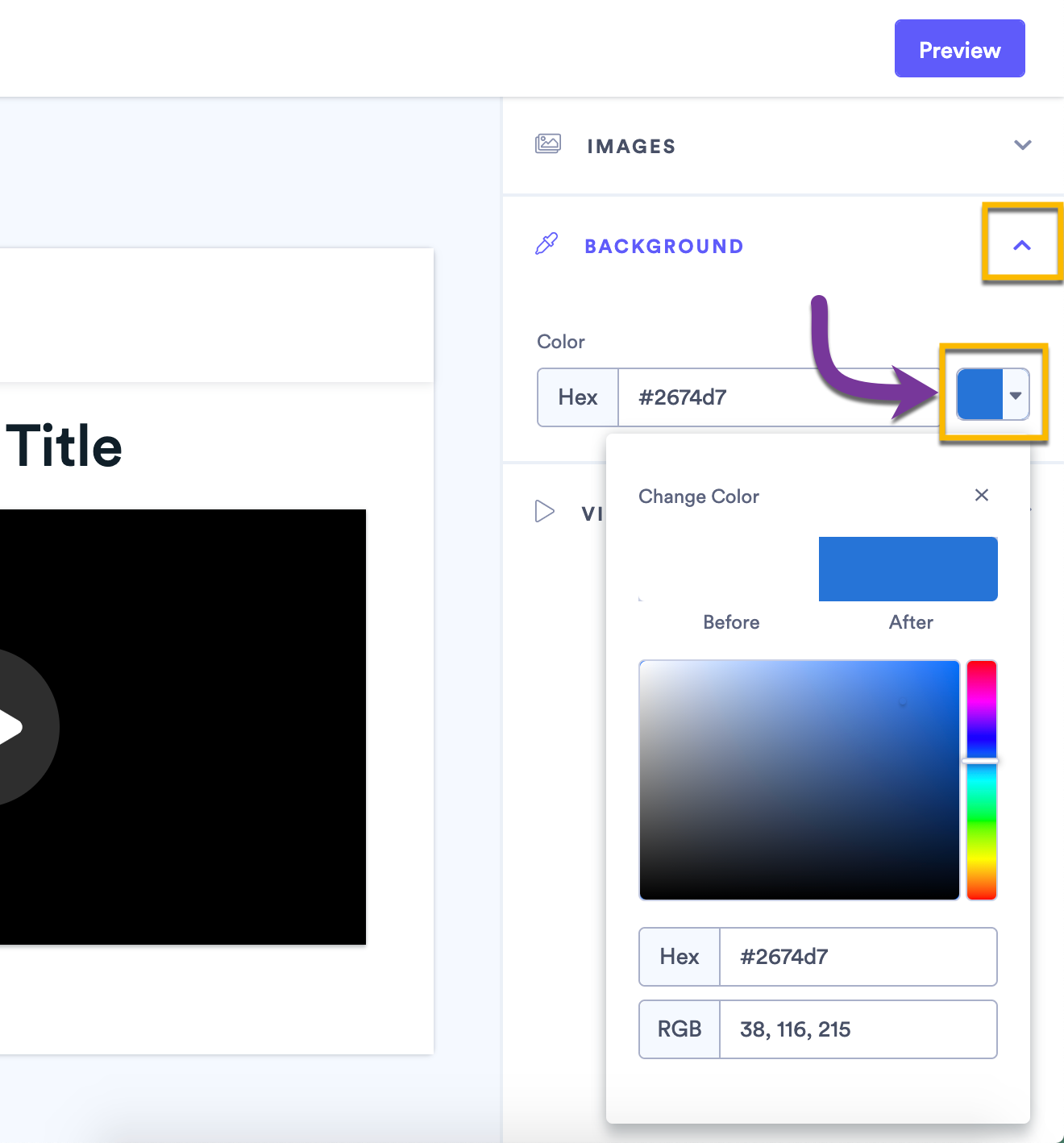Click the Video section play triangle icon
Screen dimensions: 1064x1143
[x=546, y=511]
